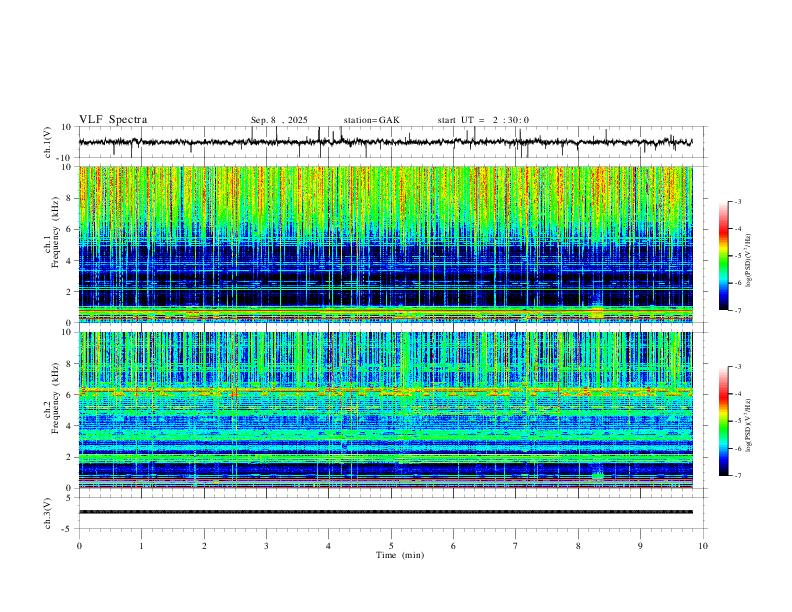Click the 'ch.3(V)' axis label
Image resolution: width=792 pixels, height=612 pixels.
(48, 513)
